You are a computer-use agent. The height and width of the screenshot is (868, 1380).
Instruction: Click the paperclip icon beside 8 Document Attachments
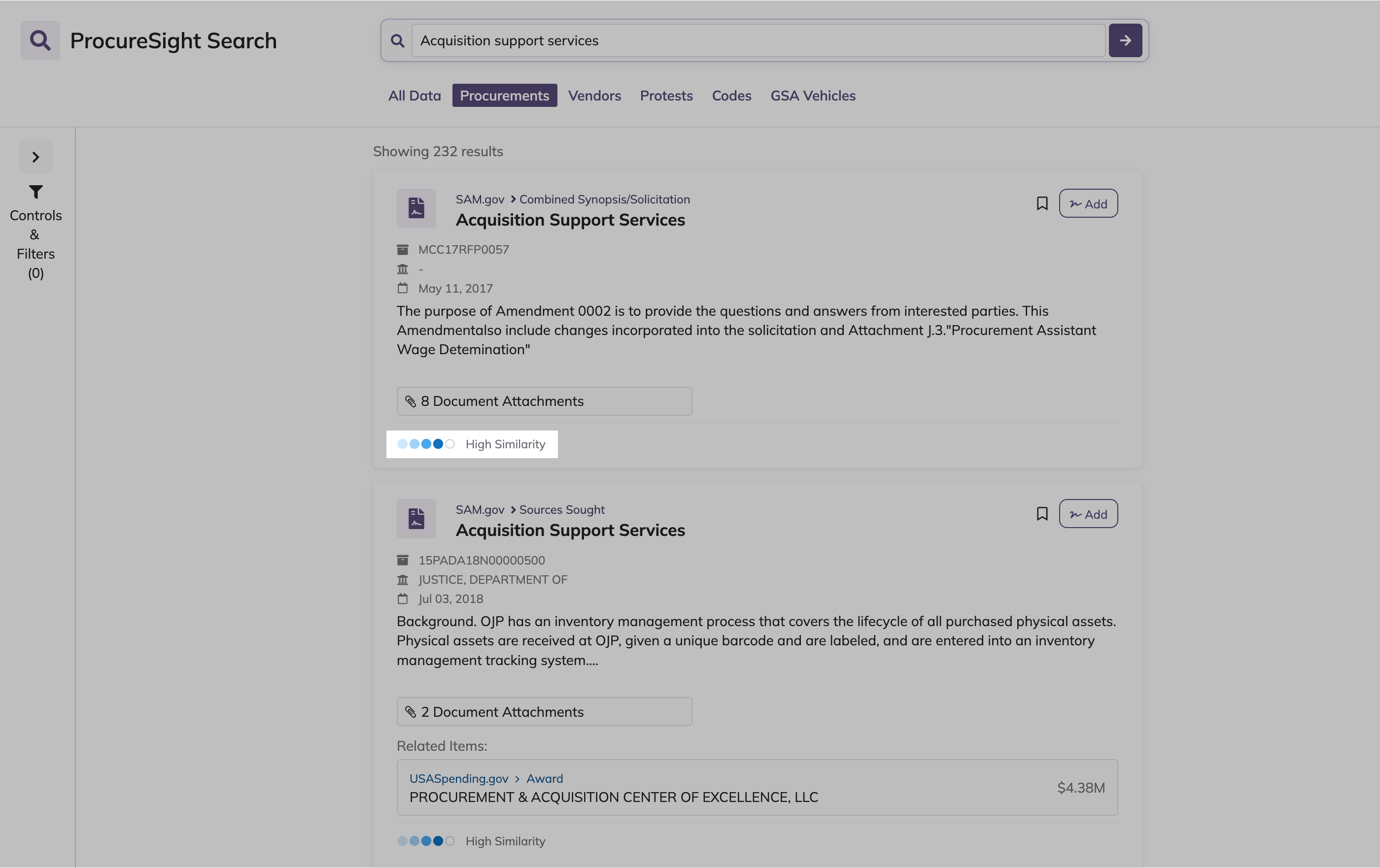411,401
